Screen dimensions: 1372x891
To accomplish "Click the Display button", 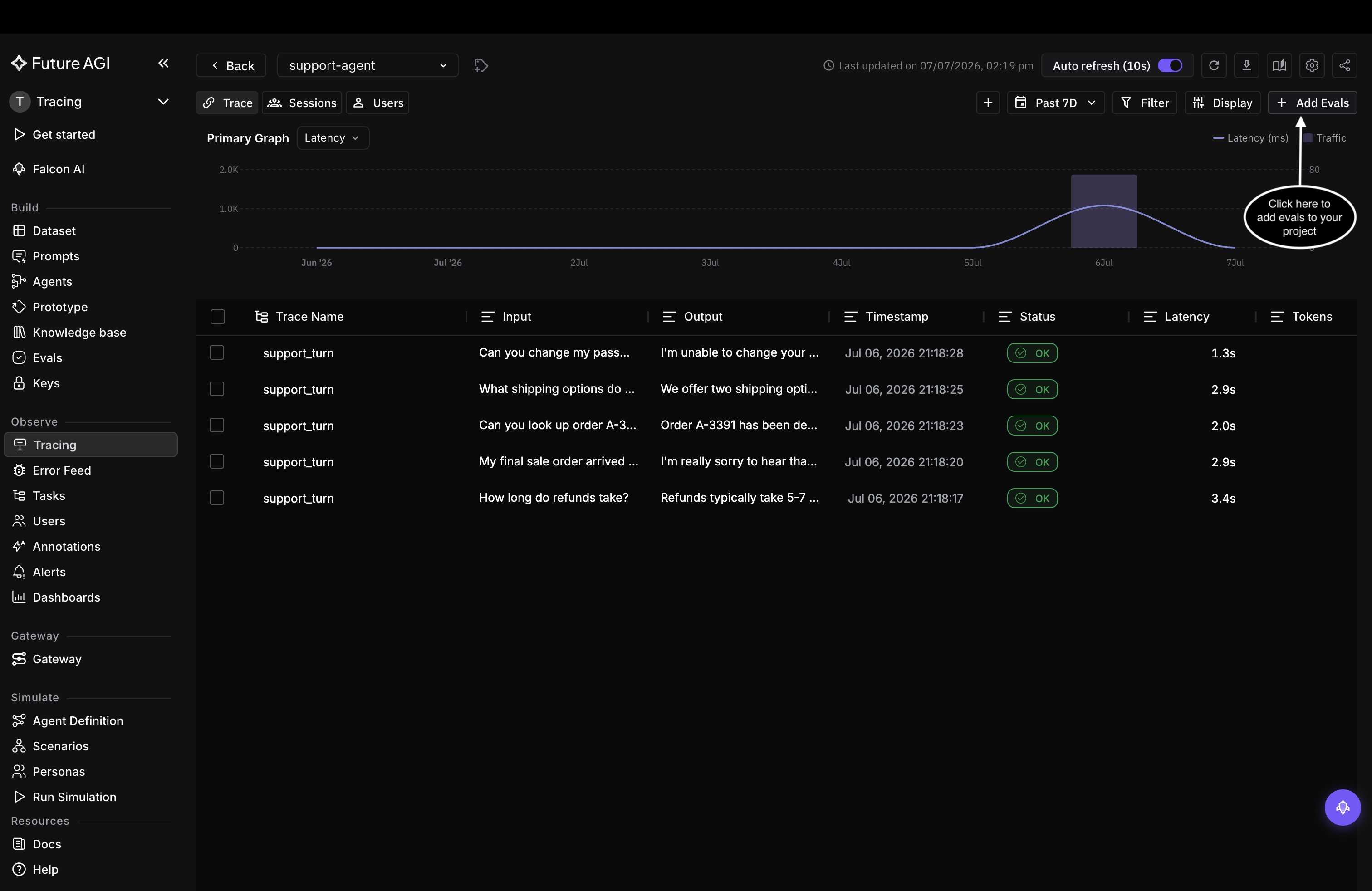I will point(1222,103).
